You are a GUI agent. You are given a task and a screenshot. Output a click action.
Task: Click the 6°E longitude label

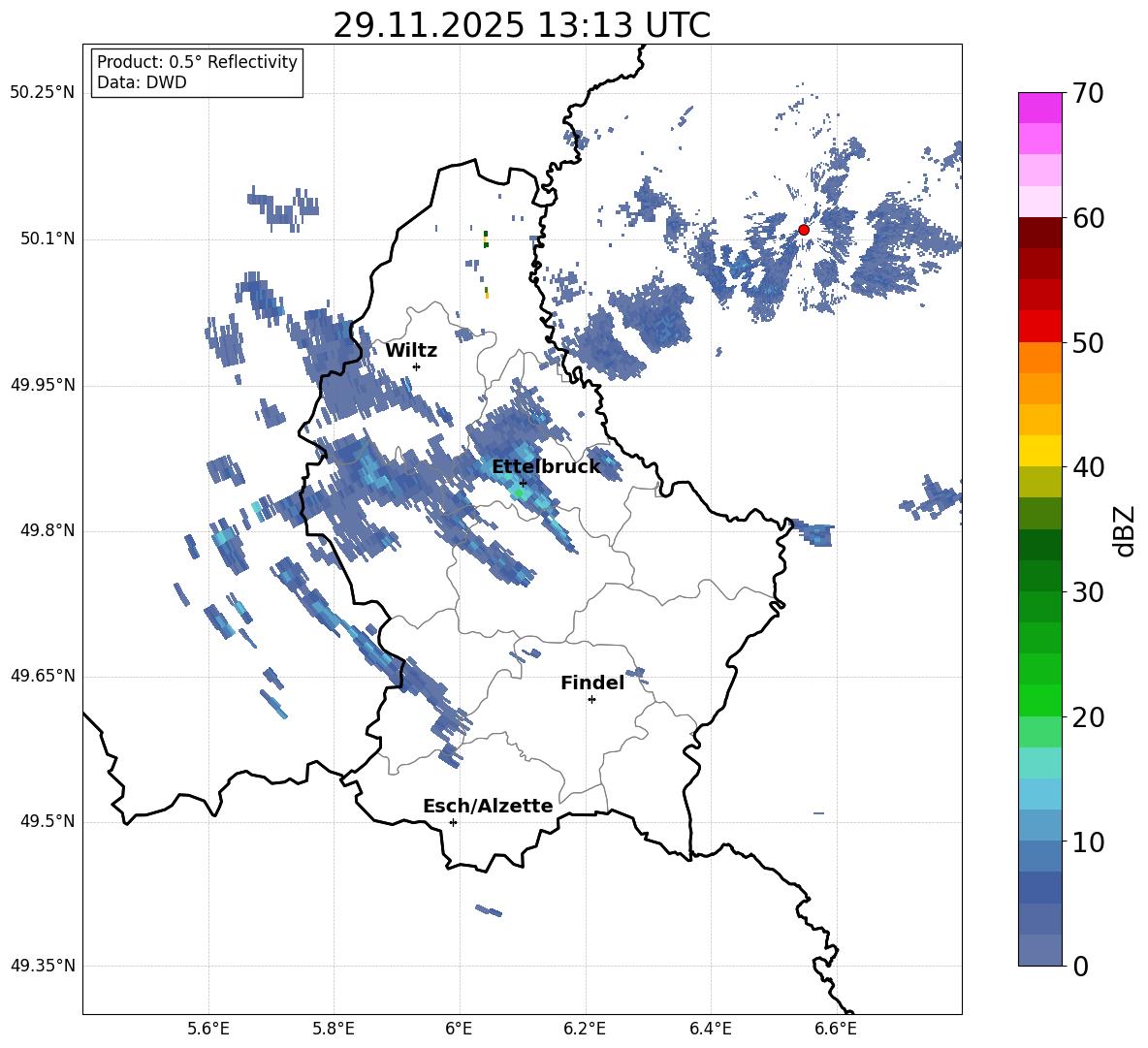[459, 1029]
